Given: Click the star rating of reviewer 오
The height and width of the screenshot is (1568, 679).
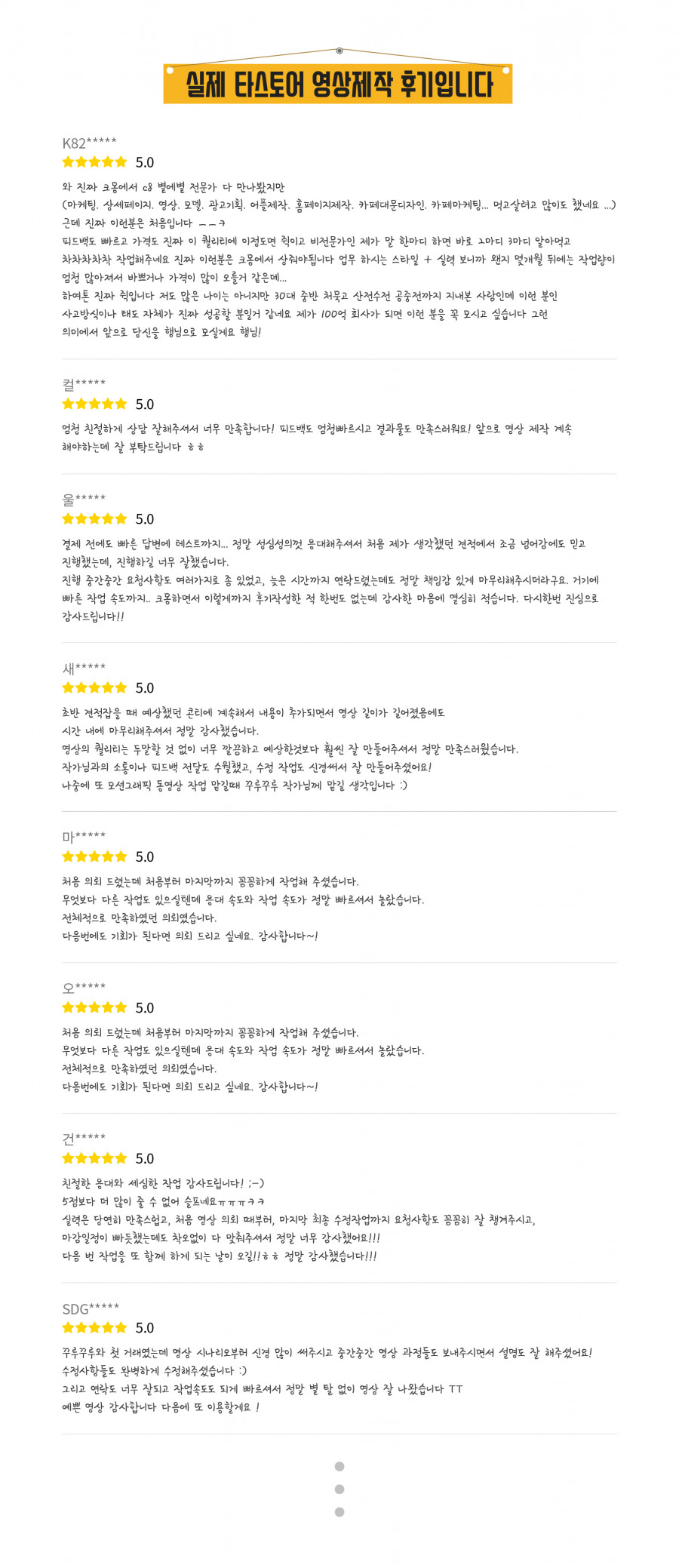Looking at the screenshot, I should 94,1008.
